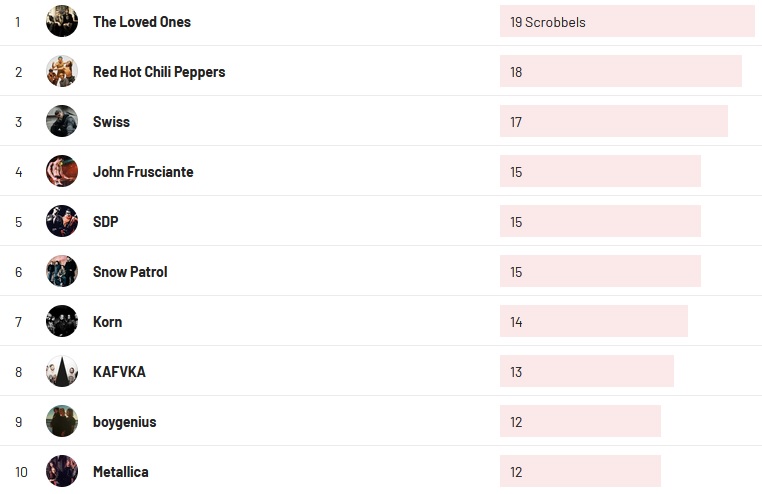Click the Korn artist avatar
This screenshot has height=494, width=762.
(62, 321)
